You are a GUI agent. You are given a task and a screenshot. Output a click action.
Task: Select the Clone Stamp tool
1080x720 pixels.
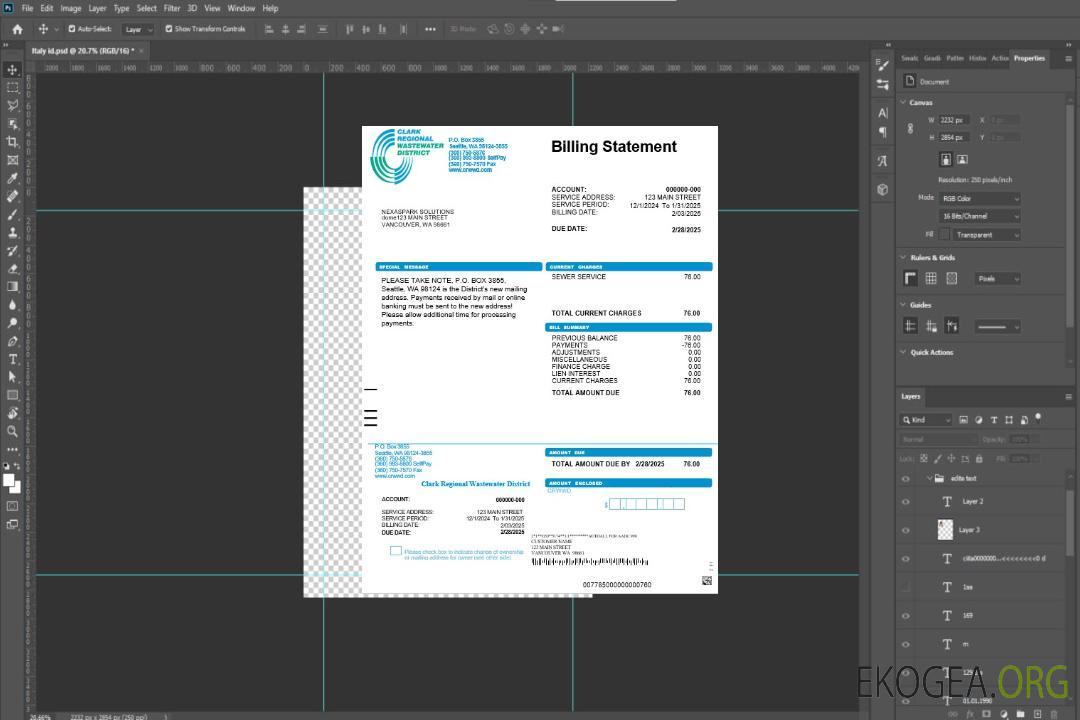tap(13, 232)
